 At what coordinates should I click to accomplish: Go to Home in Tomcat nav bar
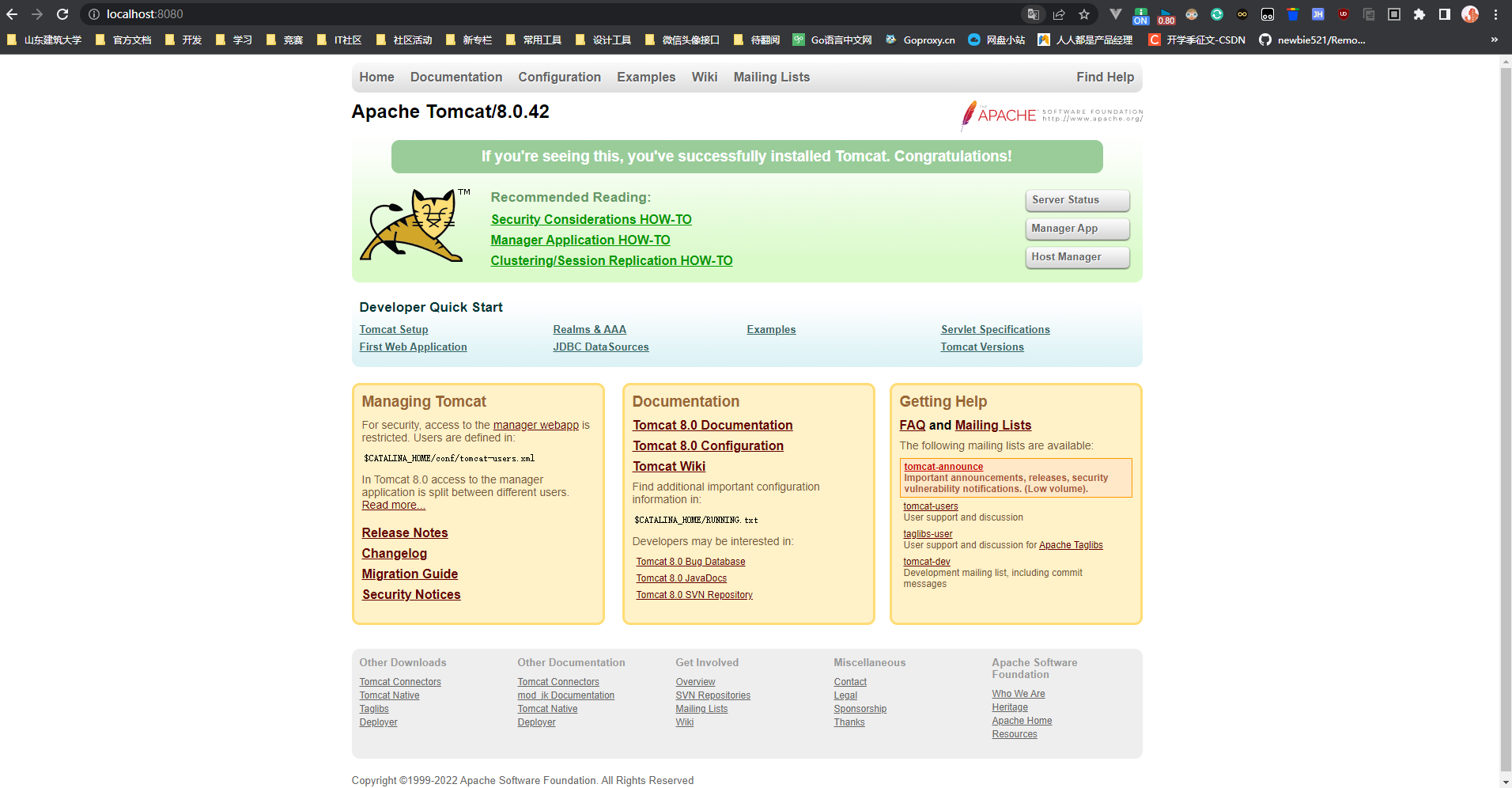tap(376, 77)
